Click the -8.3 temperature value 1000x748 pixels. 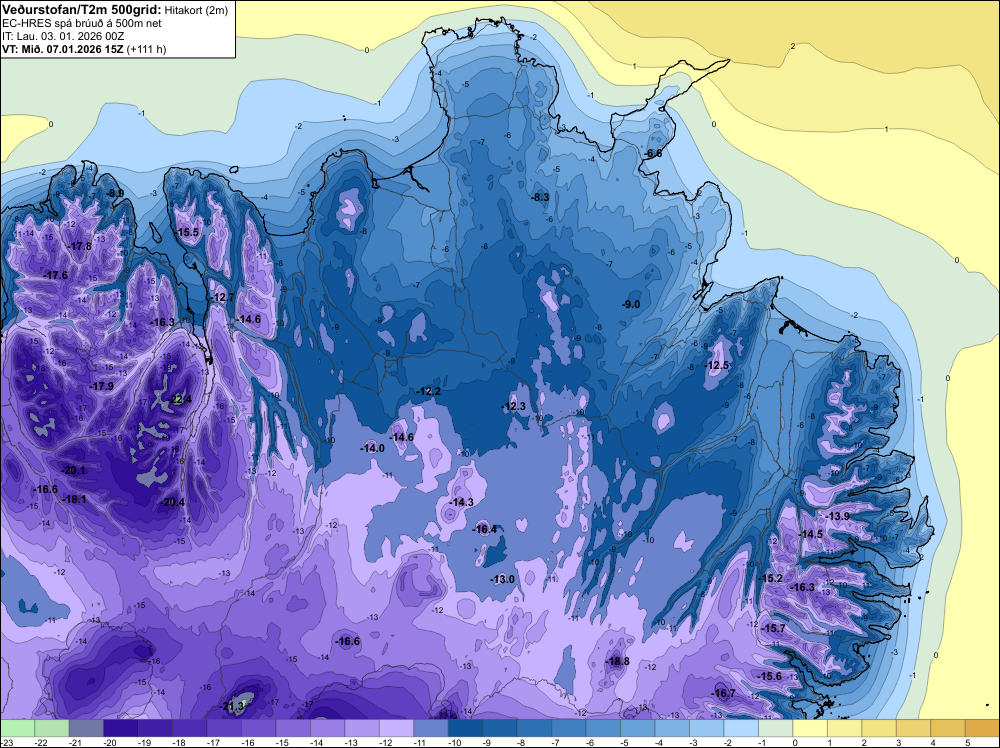click(540, 198)
